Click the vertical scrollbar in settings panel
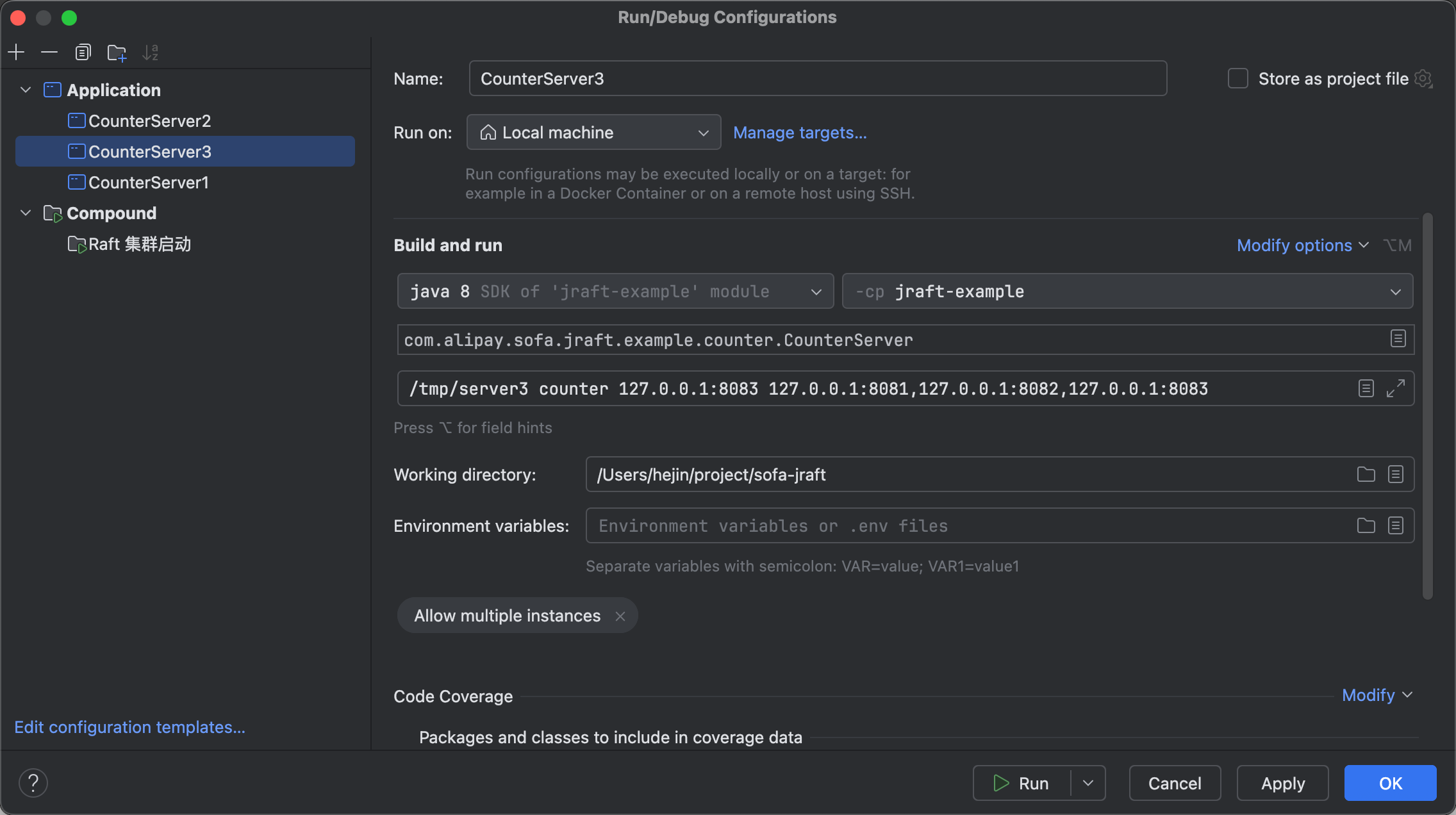Viewport: 1456px width, 815px height. 1427,406
